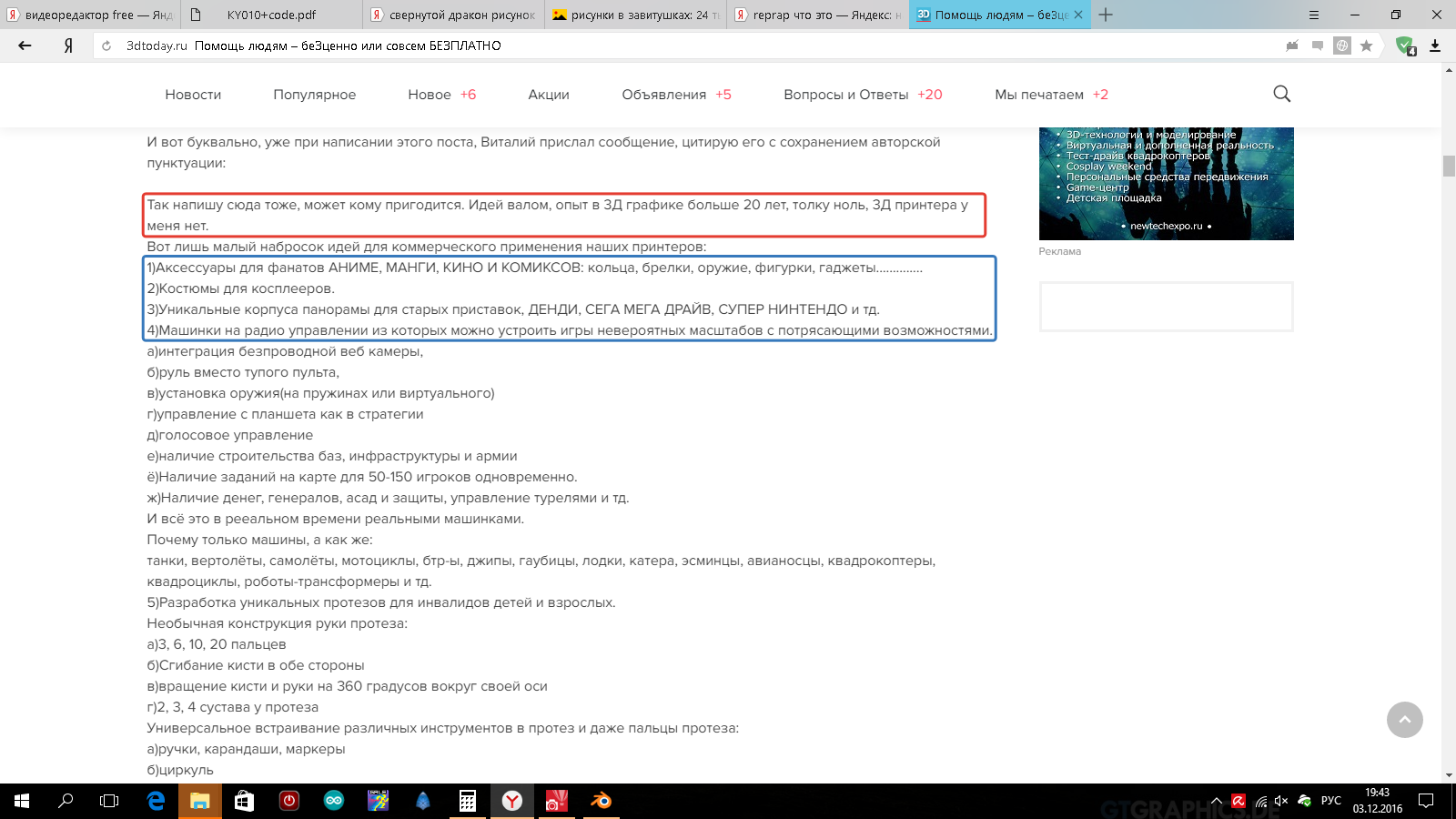Switch to 'свернутой дракон рисунок' tab
Image resolution: width=1456 pixels, height=819 pixels.
click(453, 15)
